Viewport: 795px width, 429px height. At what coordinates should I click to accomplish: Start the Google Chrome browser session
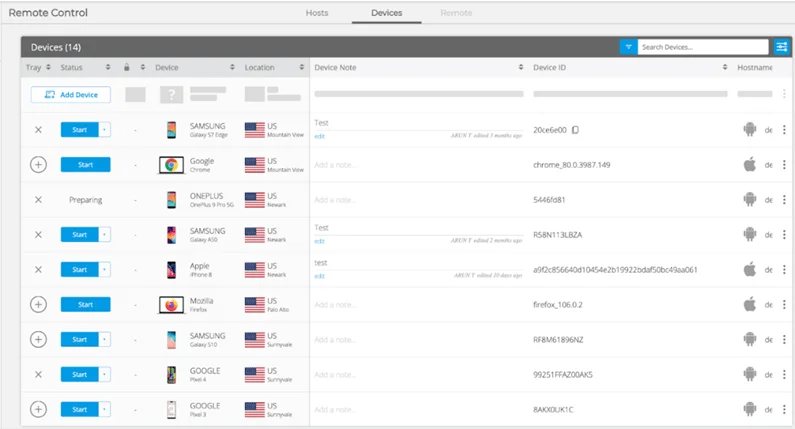85,164
